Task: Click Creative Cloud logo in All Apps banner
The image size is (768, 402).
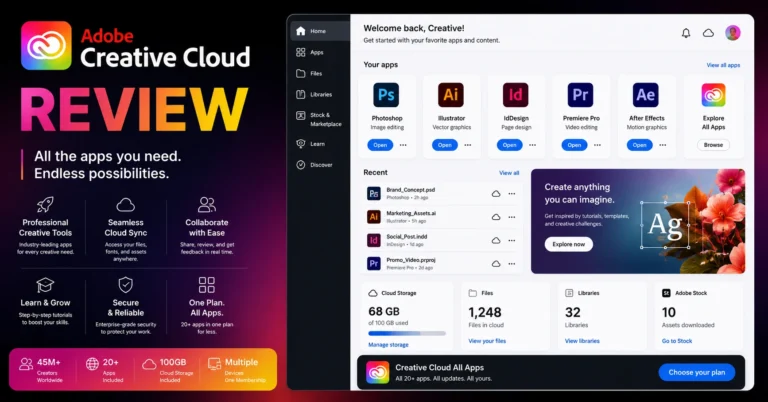Action: [378, 373]
